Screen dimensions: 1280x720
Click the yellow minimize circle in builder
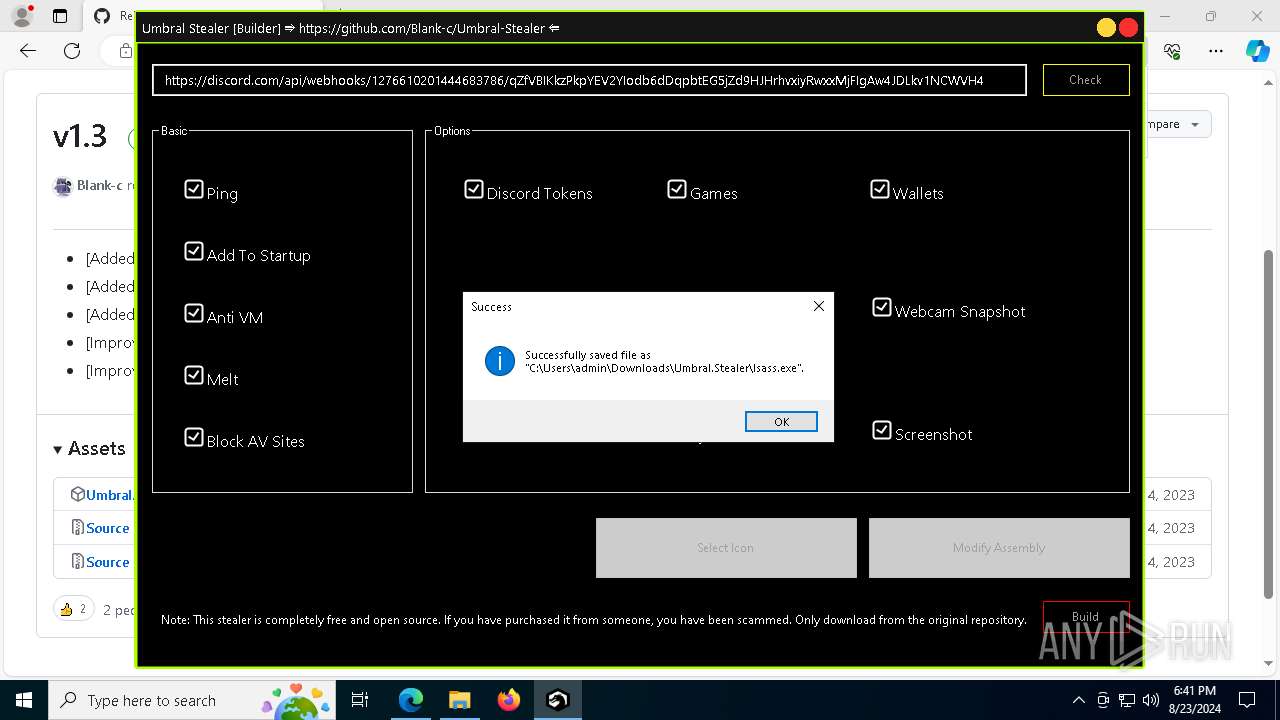point(1106,28)
